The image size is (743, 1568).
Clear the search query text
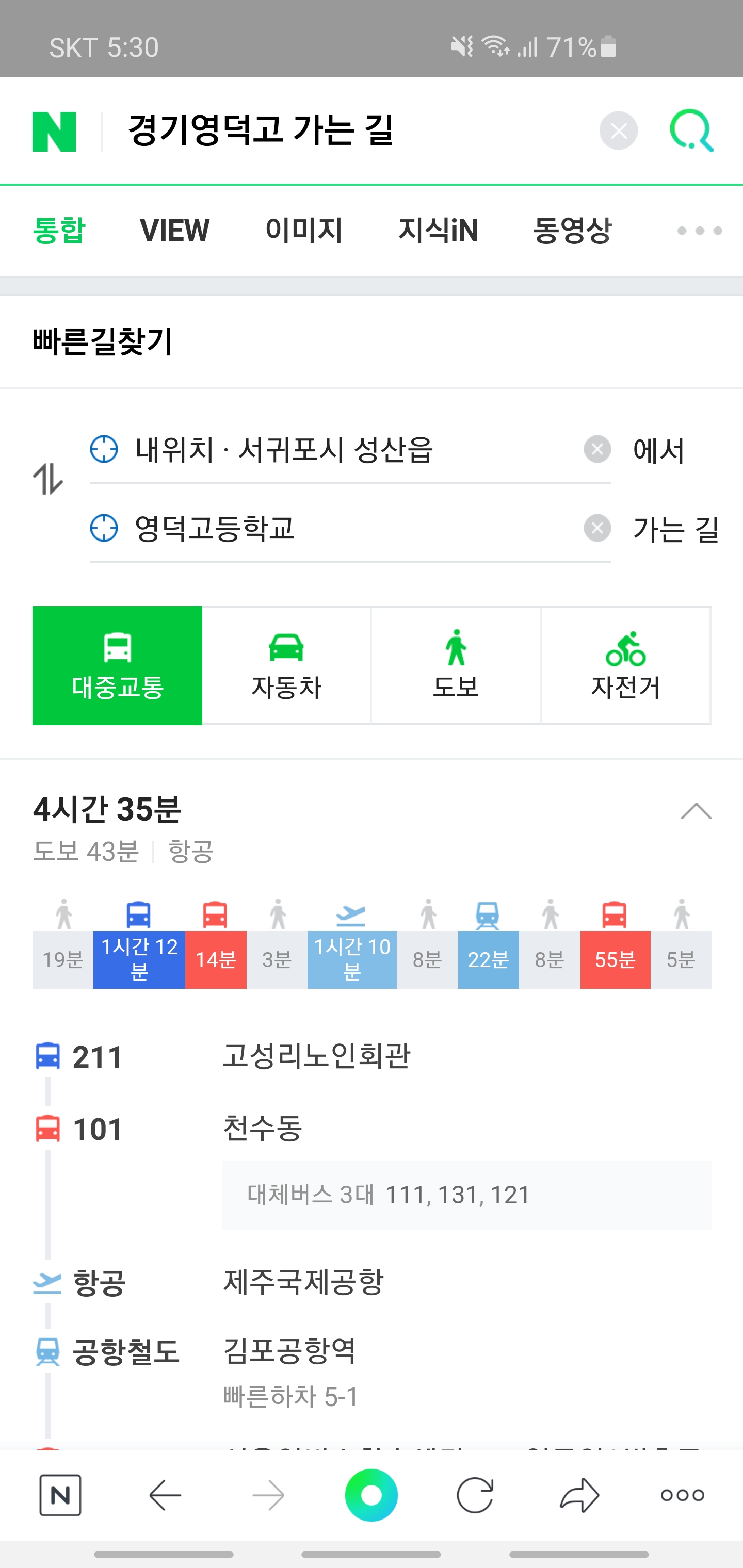pyautogui.click(x=618, y=131)
